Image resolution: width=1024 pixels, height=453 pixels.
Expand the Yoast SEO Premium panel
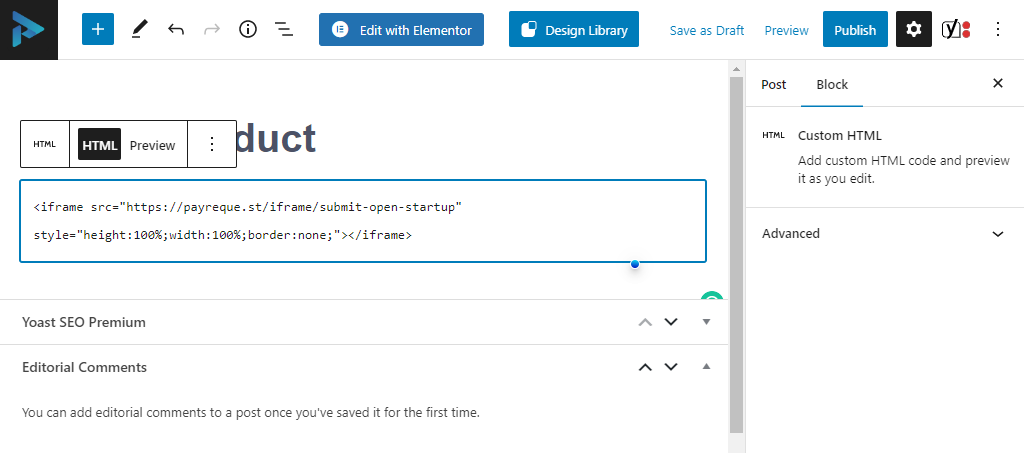click(x=706, y=322)
